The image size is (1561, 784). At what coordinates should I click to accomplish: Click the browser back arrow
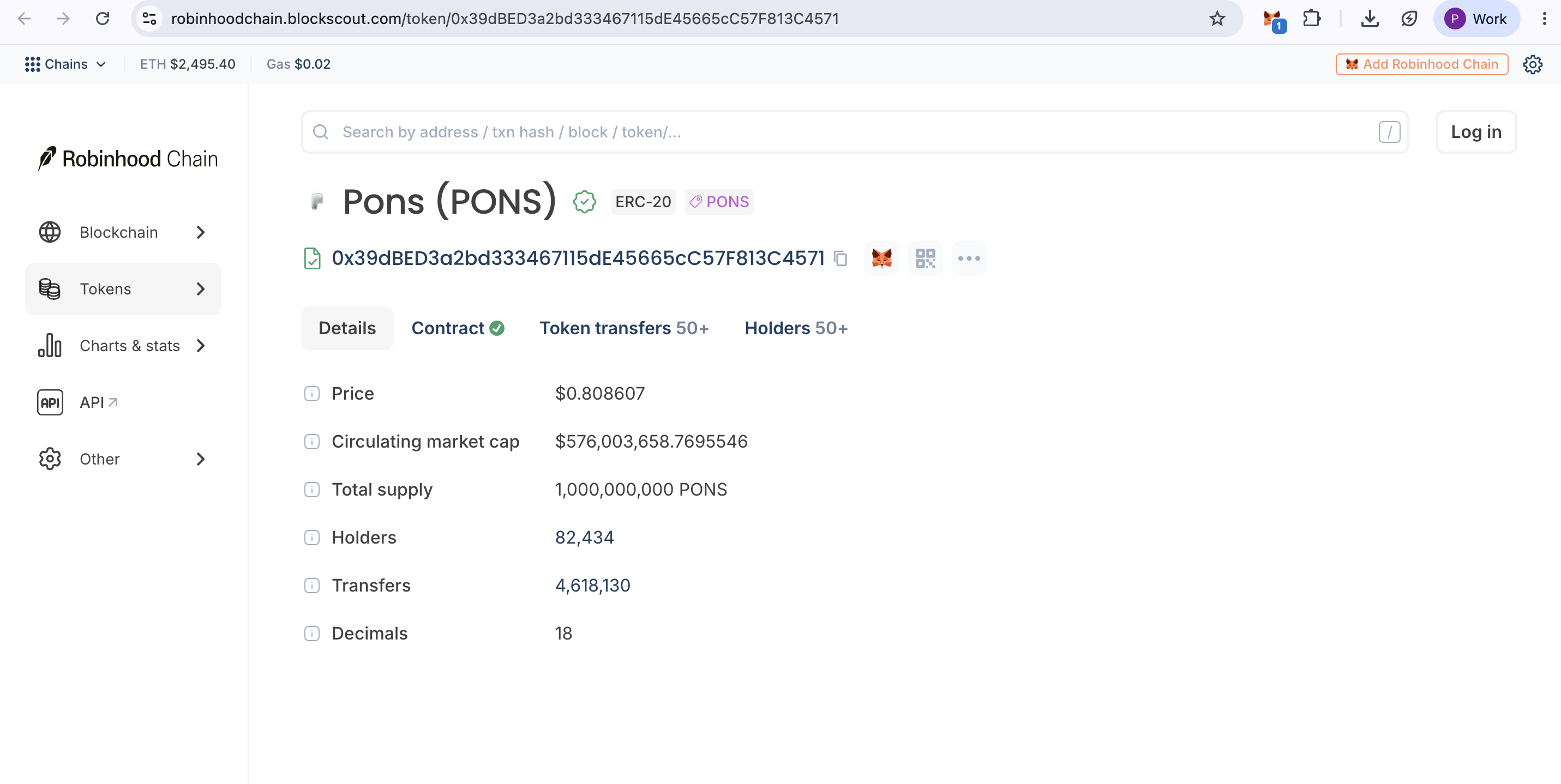(24, 19)
